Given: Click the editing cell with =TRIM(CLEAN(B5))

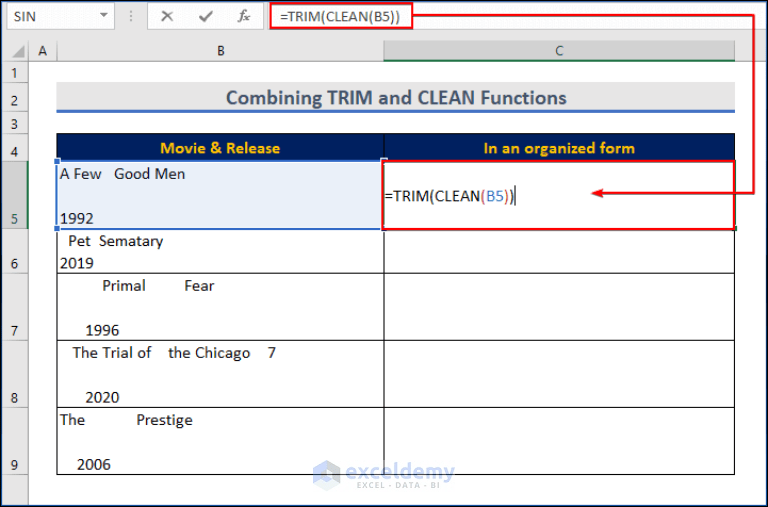Looking at the screenshot, I should (559, 195).
